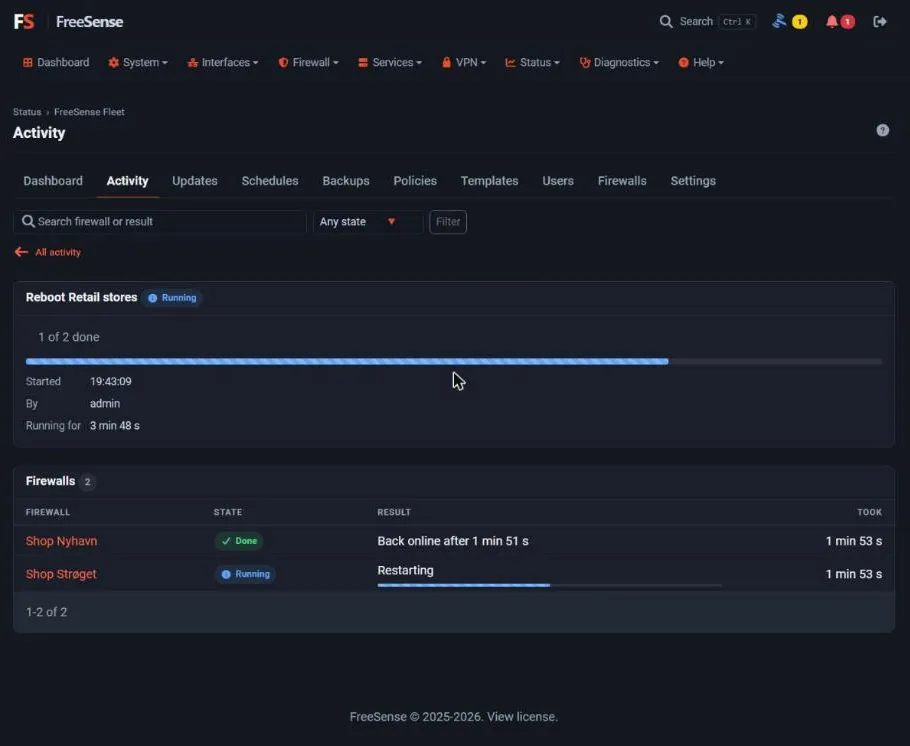
Task: Expand the Diagnostics menu
Action: tap(619, 63)
